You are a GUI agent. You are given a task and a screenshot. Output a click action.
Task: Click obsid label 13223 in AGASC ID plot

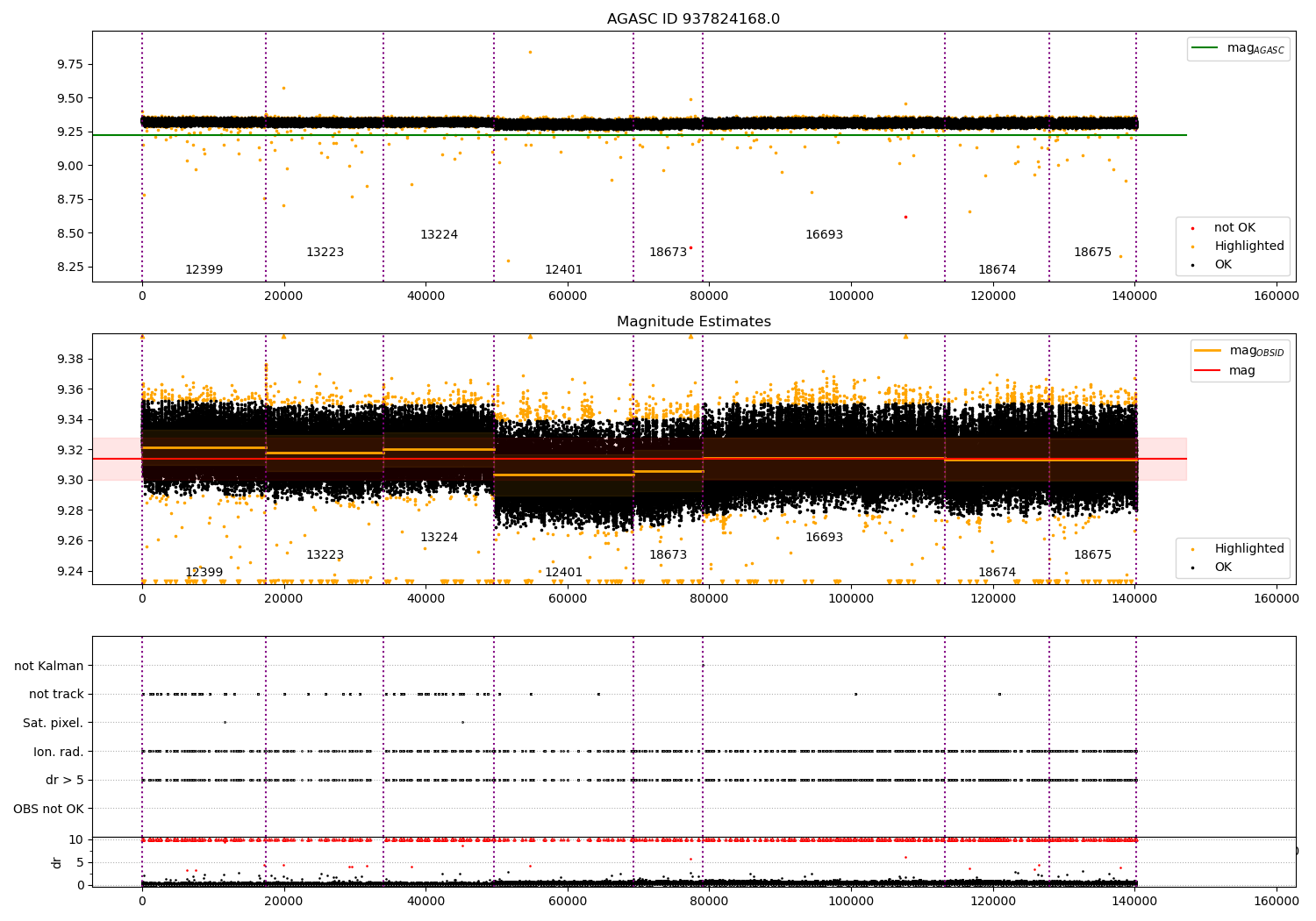coord(325,253)
